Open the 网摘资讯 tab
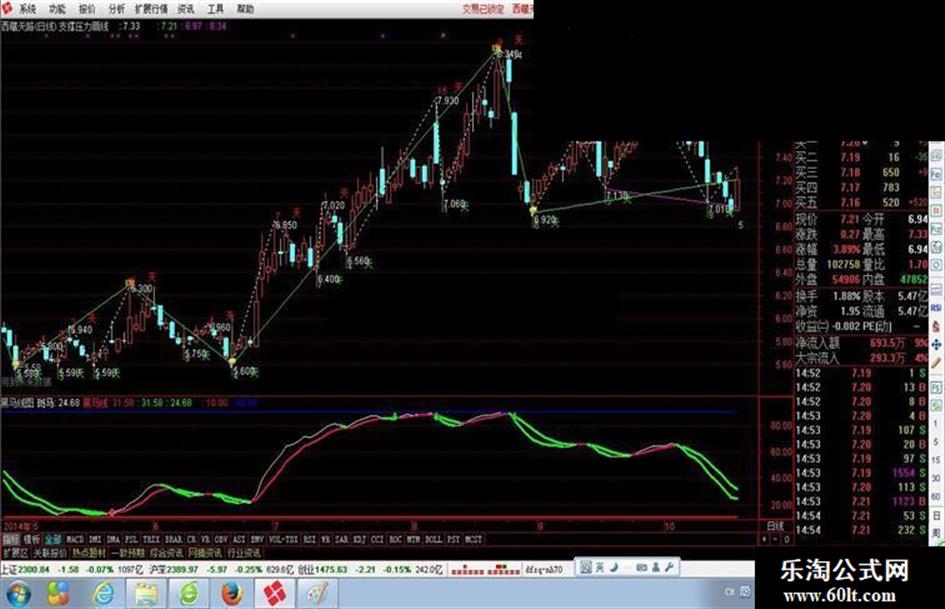 tap(205, 553)
